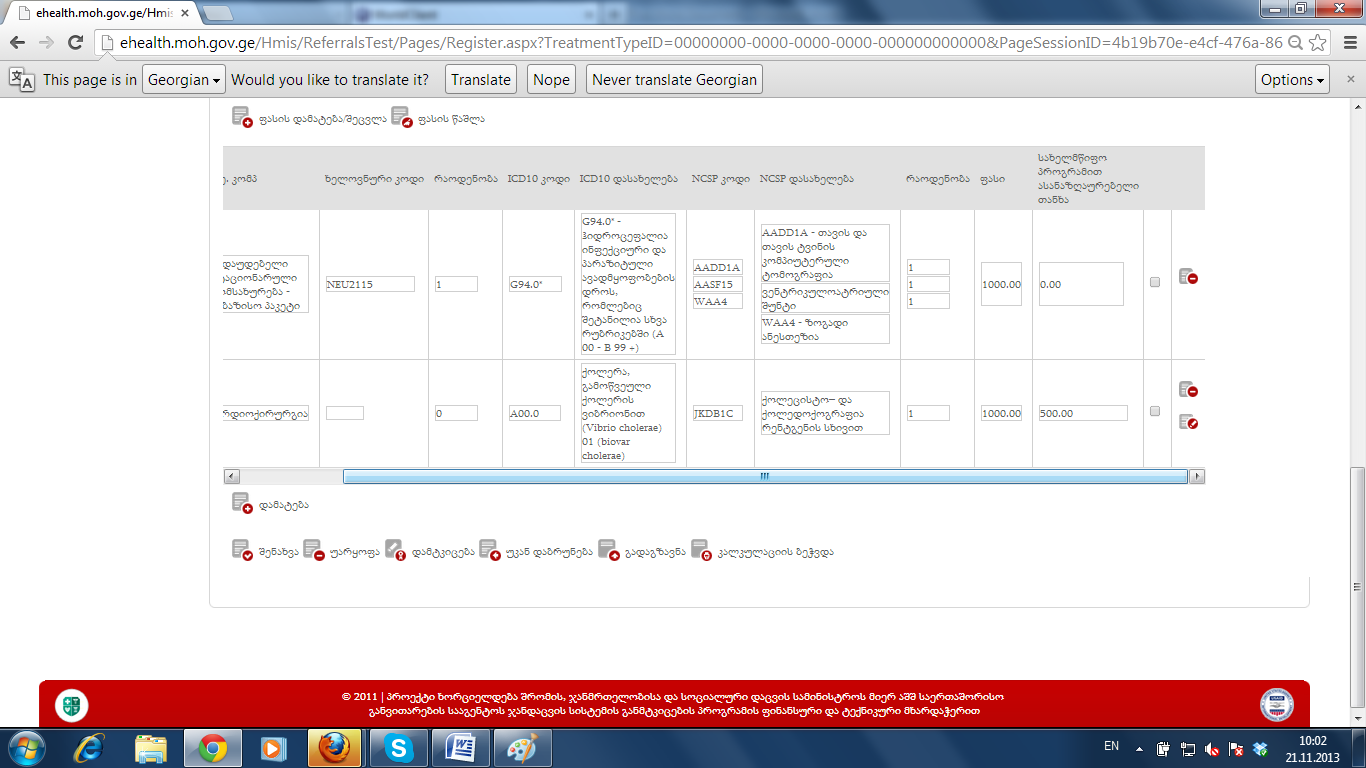This screenshot has width=1366, height=768.
Task: Click the delete icon on the A00.0 row
Action: coord(1188,389)
